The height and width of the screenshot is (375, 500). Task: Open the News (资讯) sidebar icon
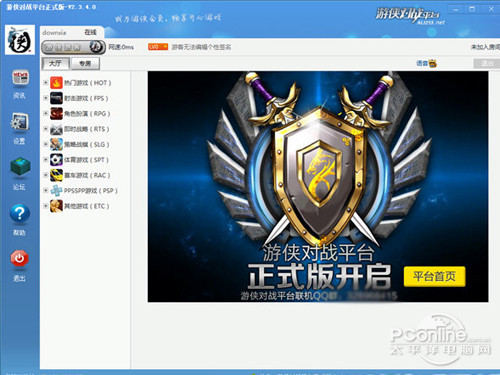tap(20, 78)
